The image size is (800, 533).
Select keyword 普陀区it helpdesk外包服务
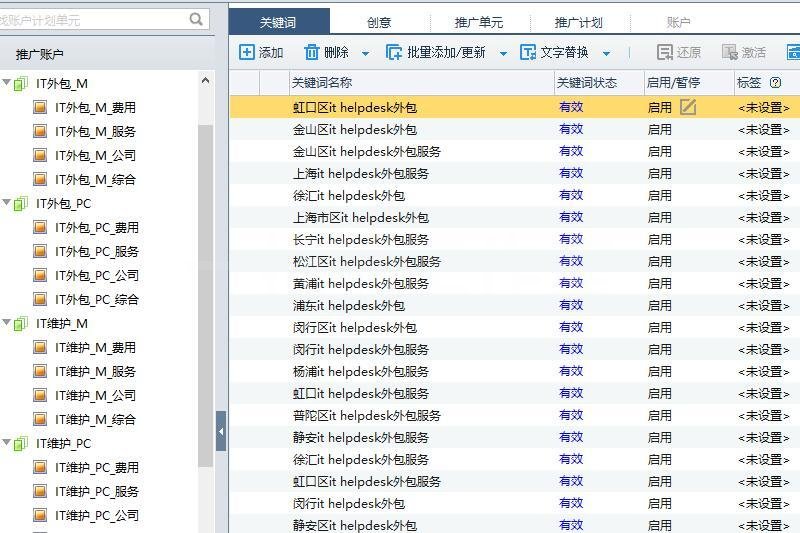click(367, 416)
